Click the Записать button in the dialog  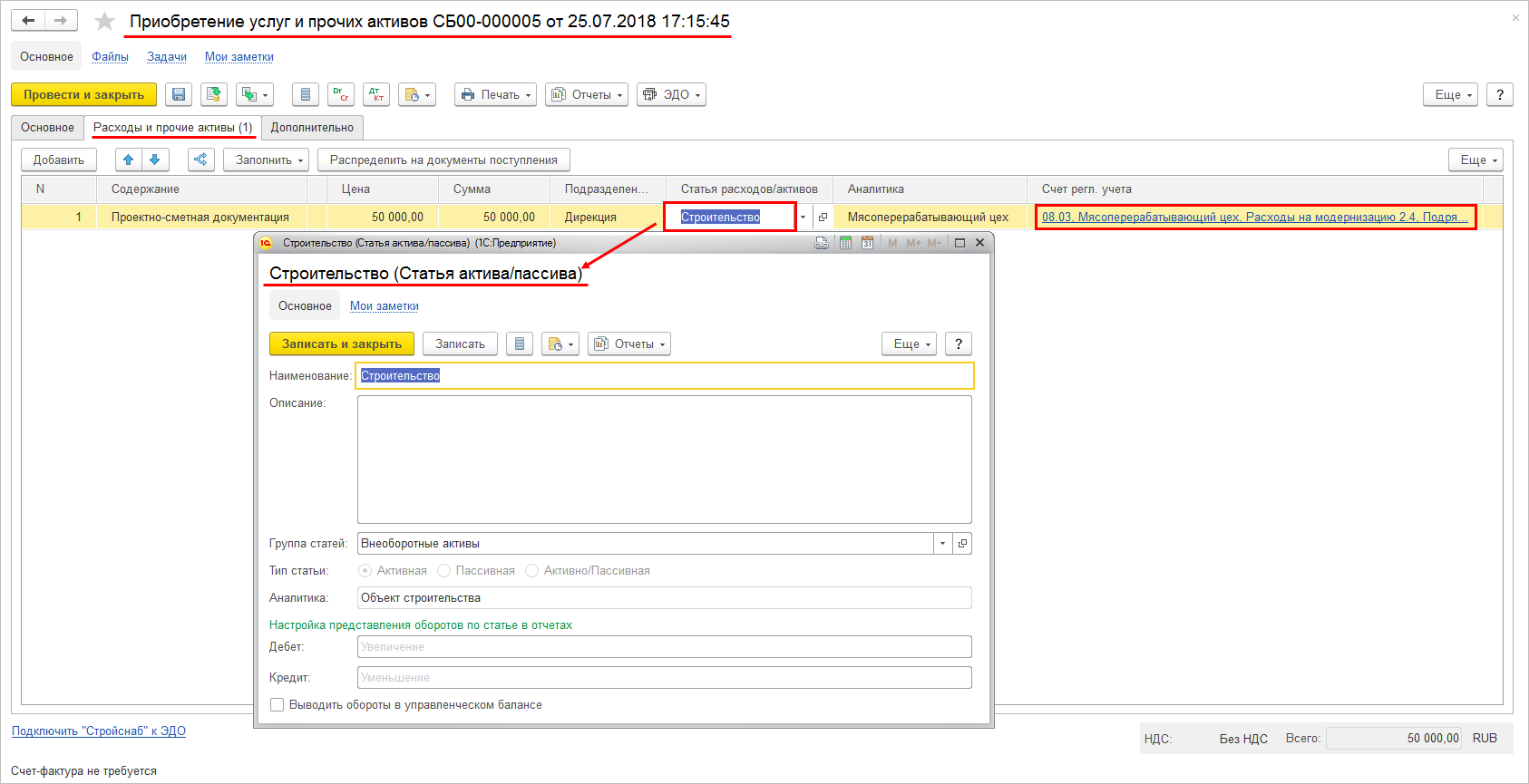coord(460,344)
